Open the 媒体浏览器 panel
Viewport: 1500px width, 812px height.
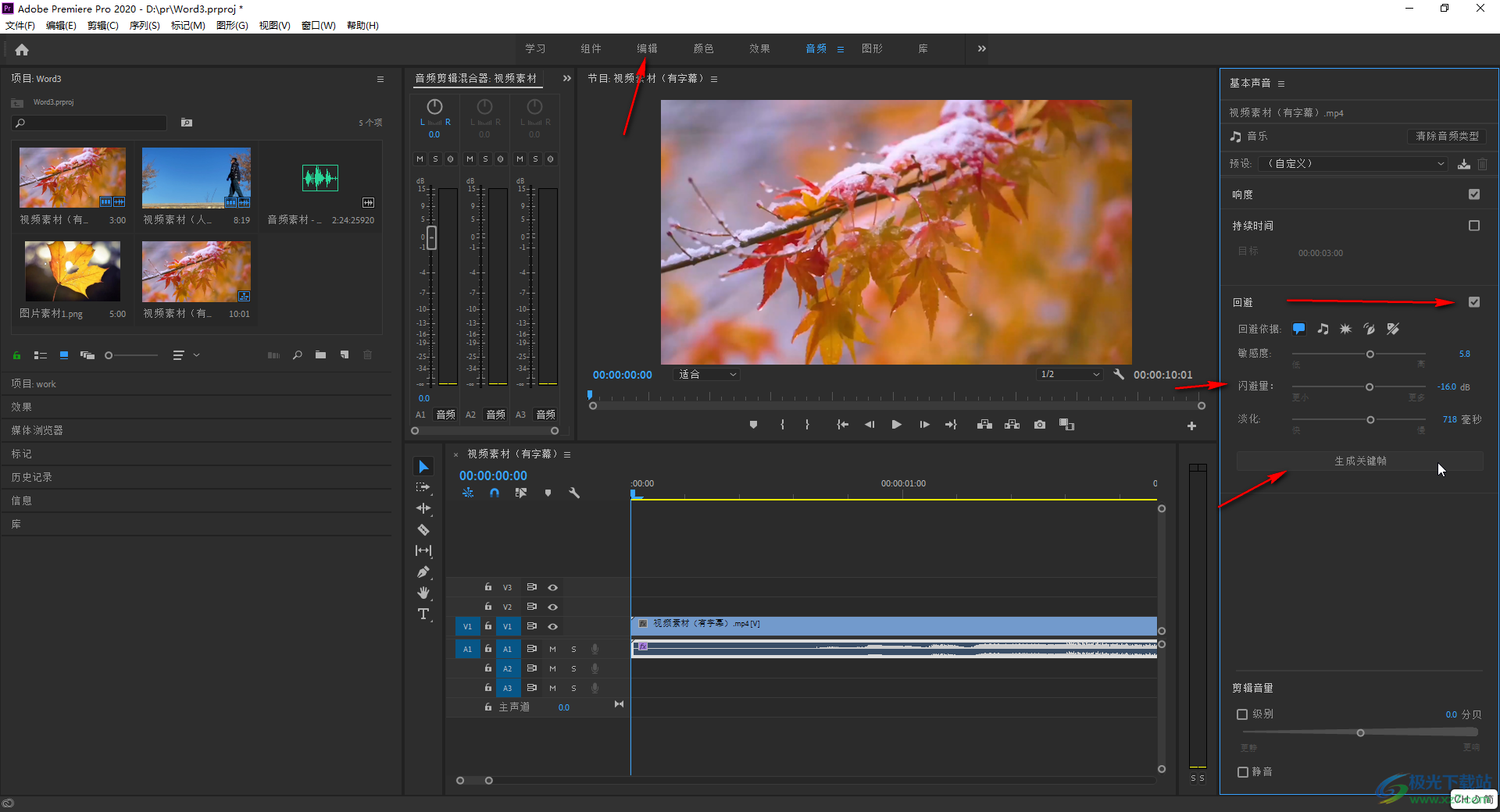(37, 430)
